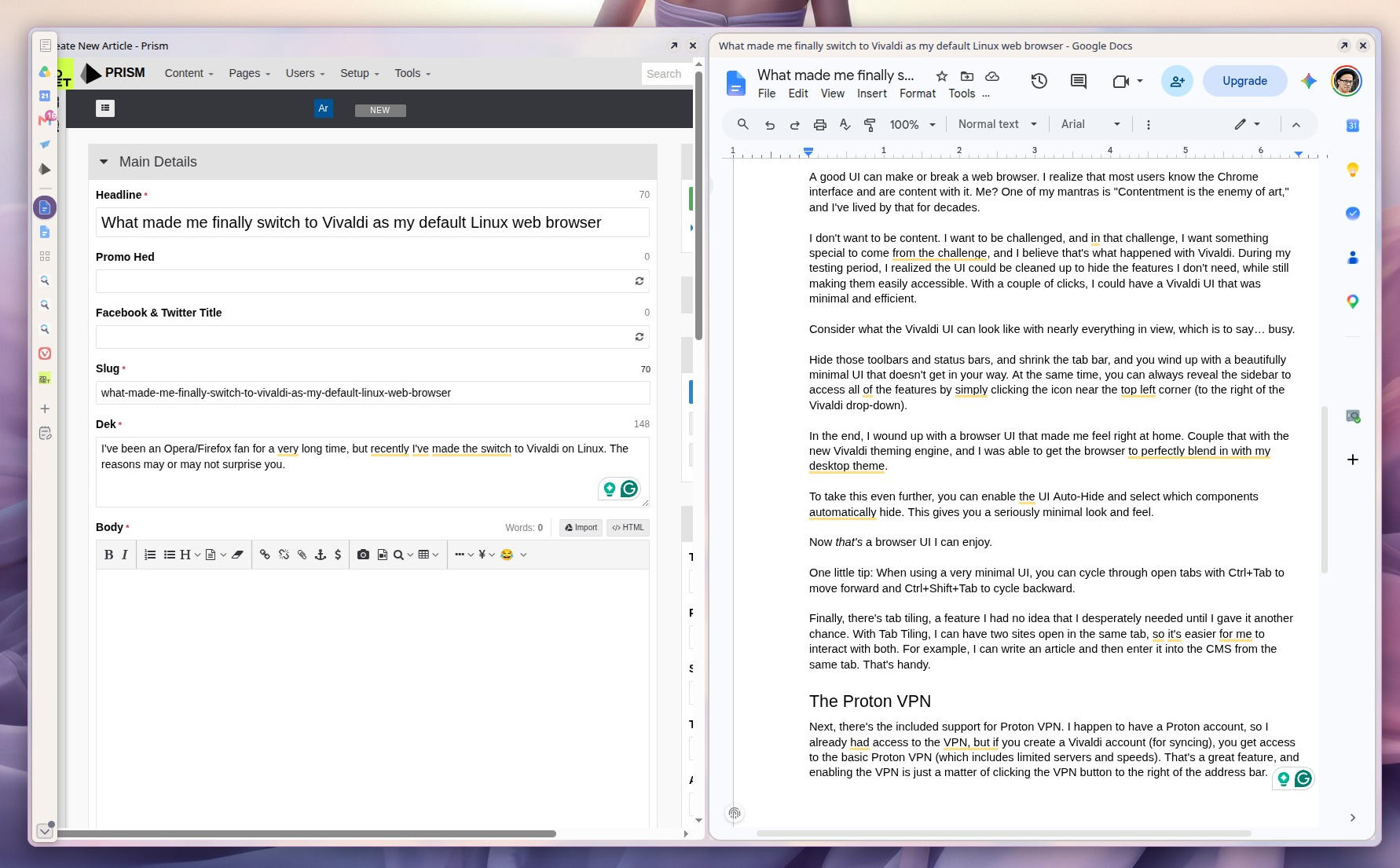Open Gmail panel in Vivaldi sidebar
Image resolution: width=1400 pixels, height=868 pixels.
coord(46,119)
